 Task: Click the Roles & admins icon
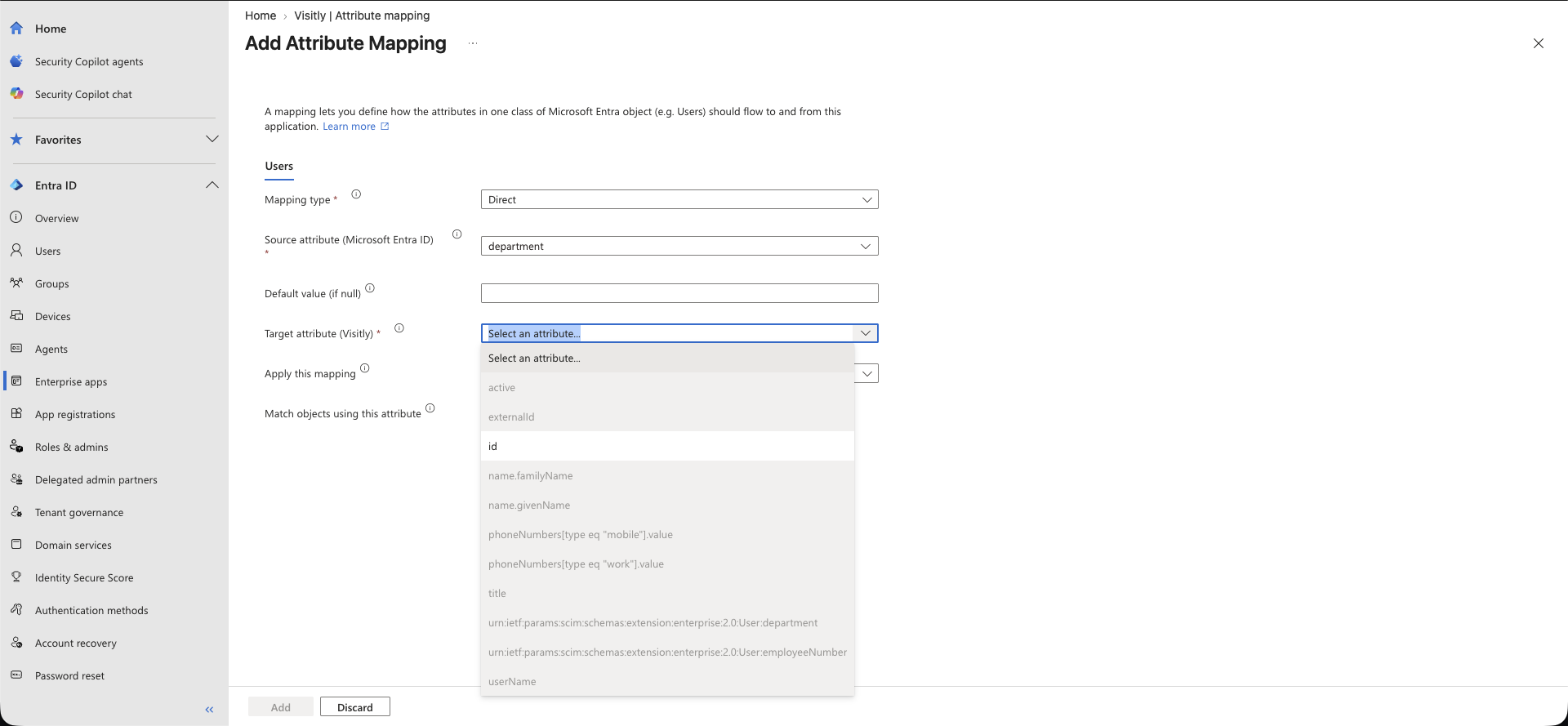[x=16, y=447]
